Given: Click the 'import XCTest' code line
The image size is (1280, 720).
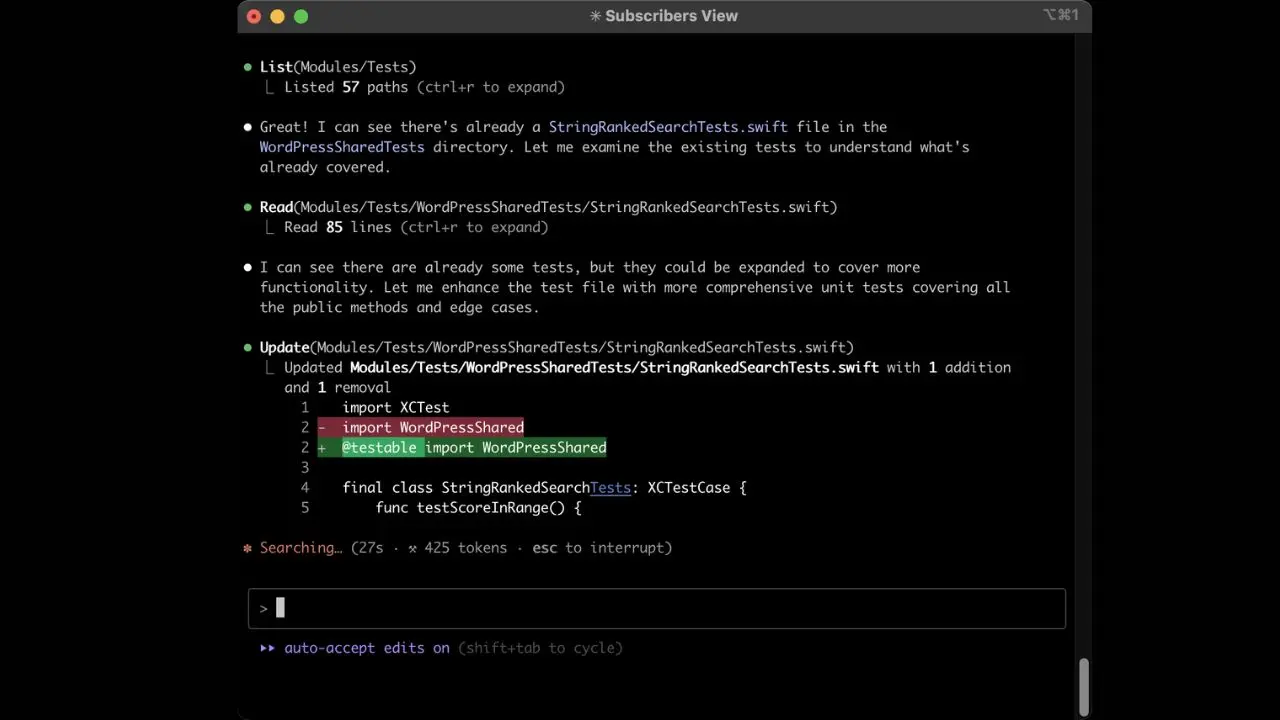Looking at the screenshot, I should 396,407.
